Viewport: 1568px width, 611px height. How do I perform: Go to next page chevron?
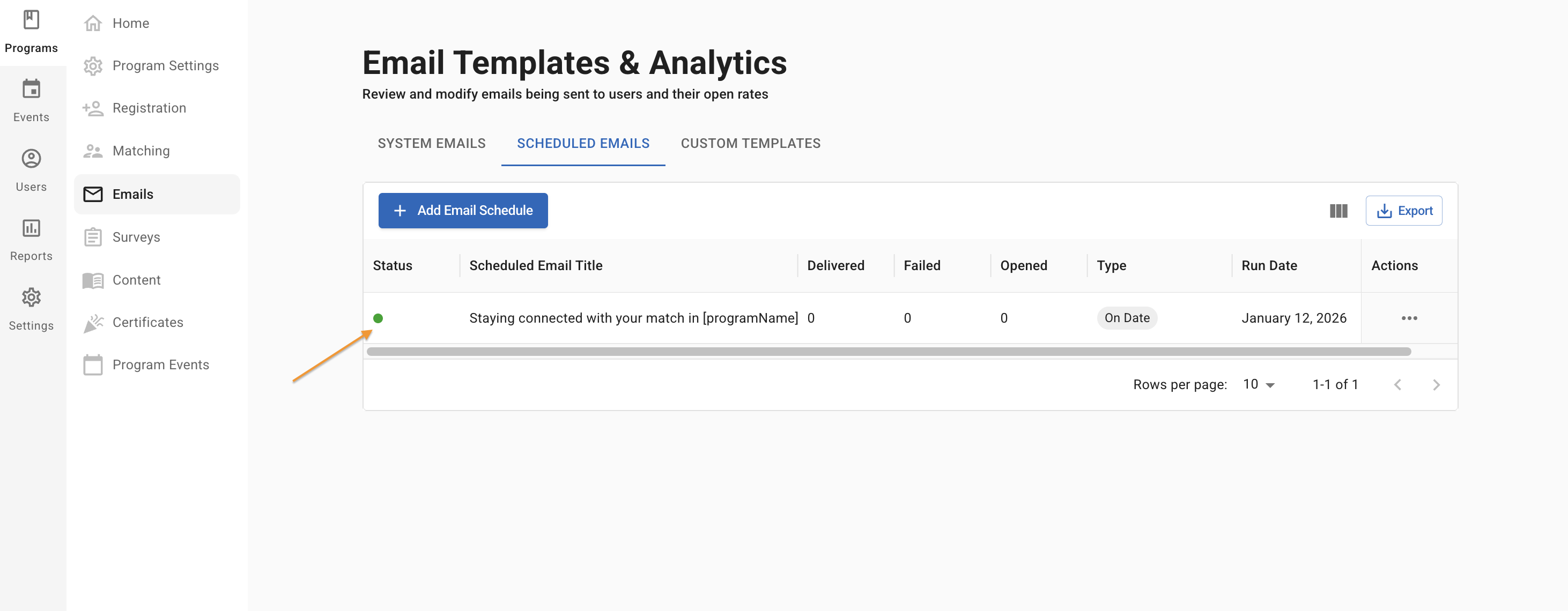click(1436, 385)
